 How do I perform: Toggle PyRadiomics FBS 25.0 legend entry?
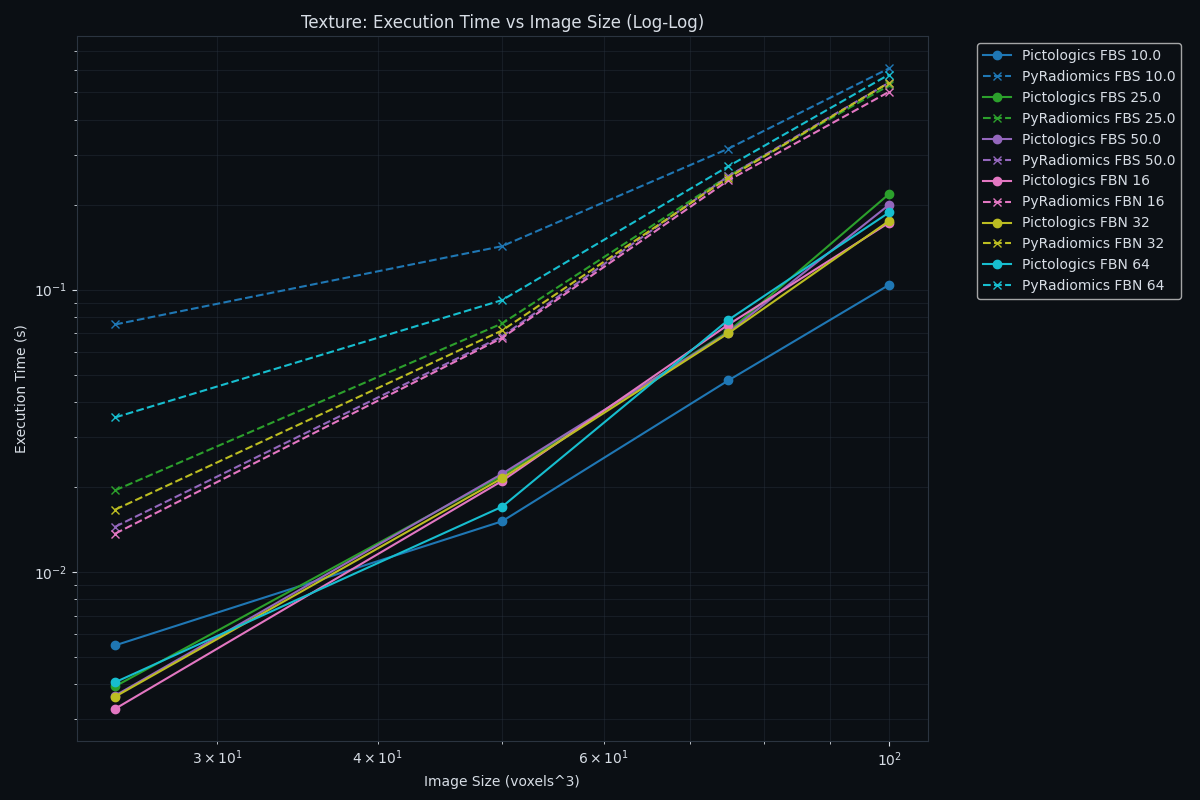click(1098, 119)
